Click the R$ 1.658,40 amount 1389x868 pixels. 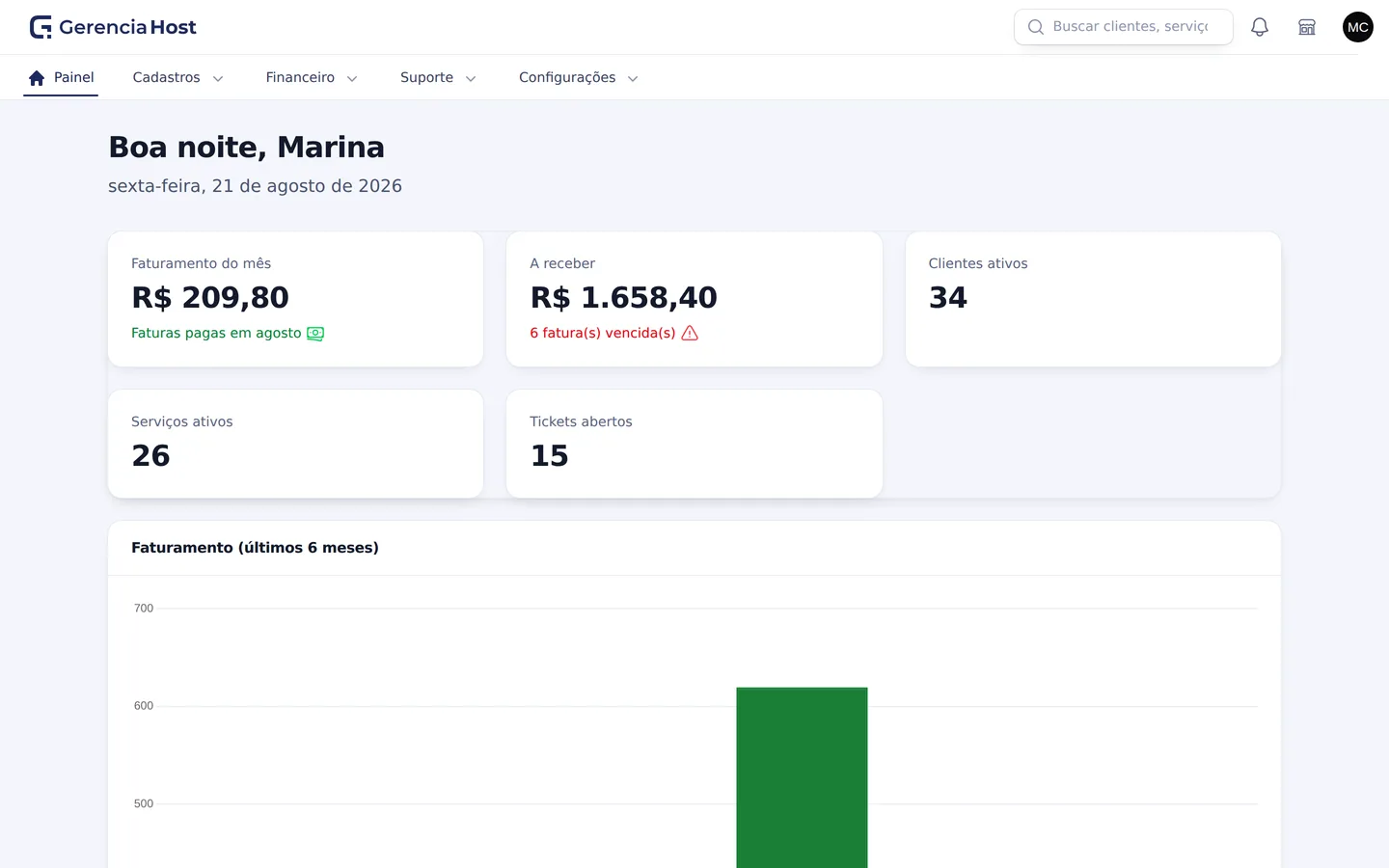point(623,297)
